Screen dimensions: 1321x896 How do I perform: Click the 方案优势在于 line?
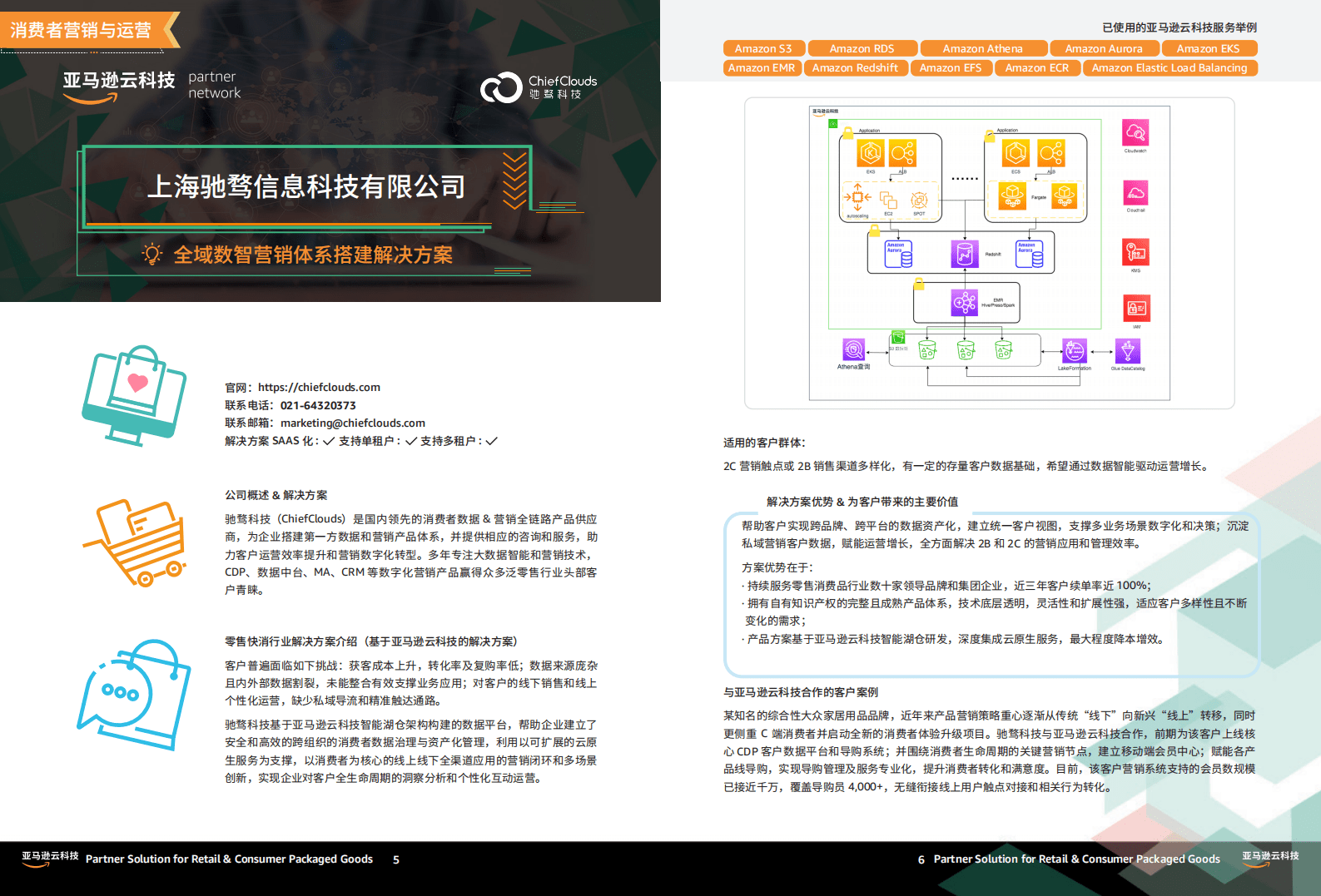pyautogui.click(x=777, y=567)
